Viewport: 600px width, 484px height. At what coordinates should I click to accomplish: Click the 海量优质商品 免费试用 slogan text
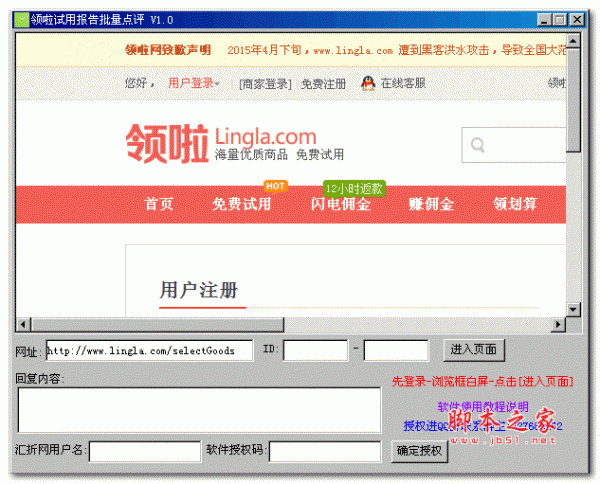[279, 155]
